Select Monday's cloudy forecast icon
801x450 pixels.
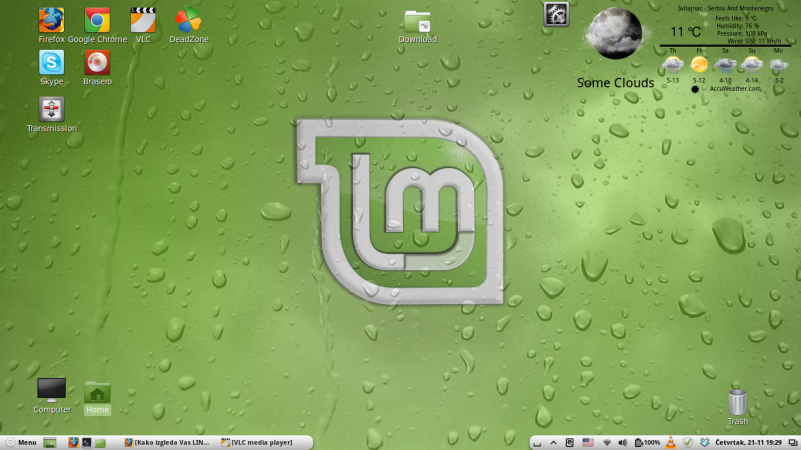778,65
